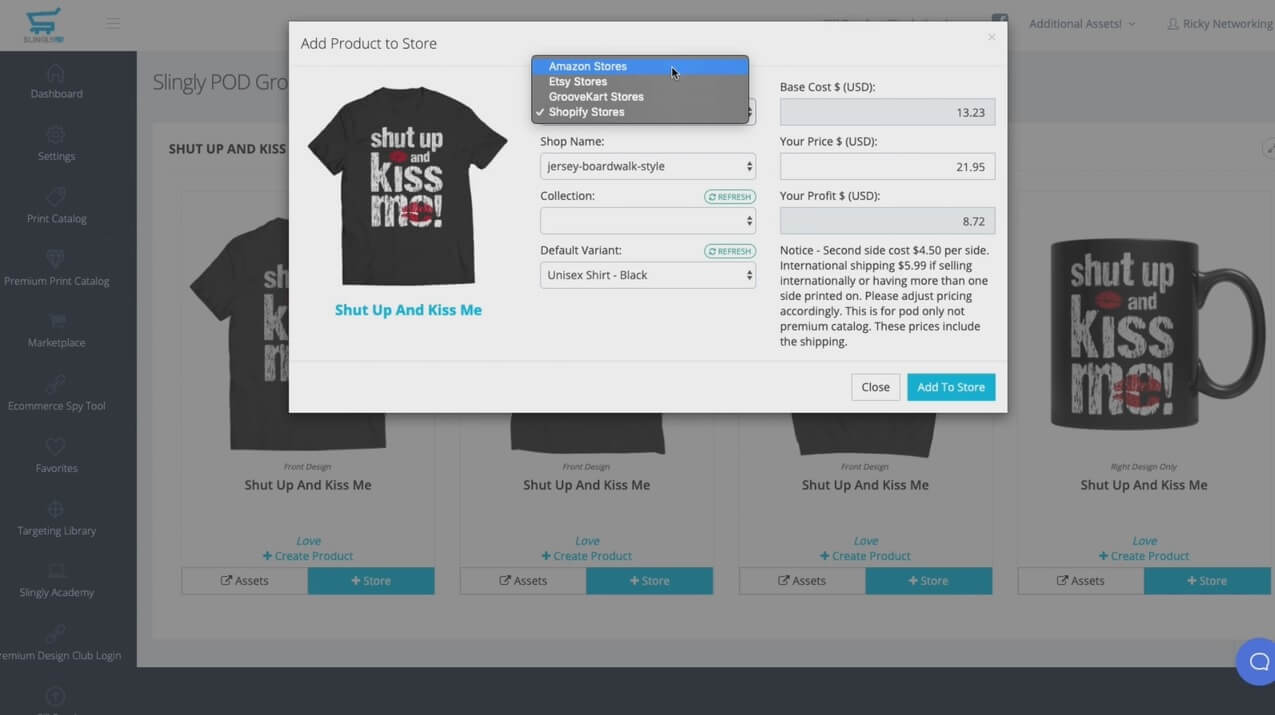Click Shut Up And Kiss Me product link
Image resolution: width=1275 pixels, height=715 pixels.
point(408,310)
